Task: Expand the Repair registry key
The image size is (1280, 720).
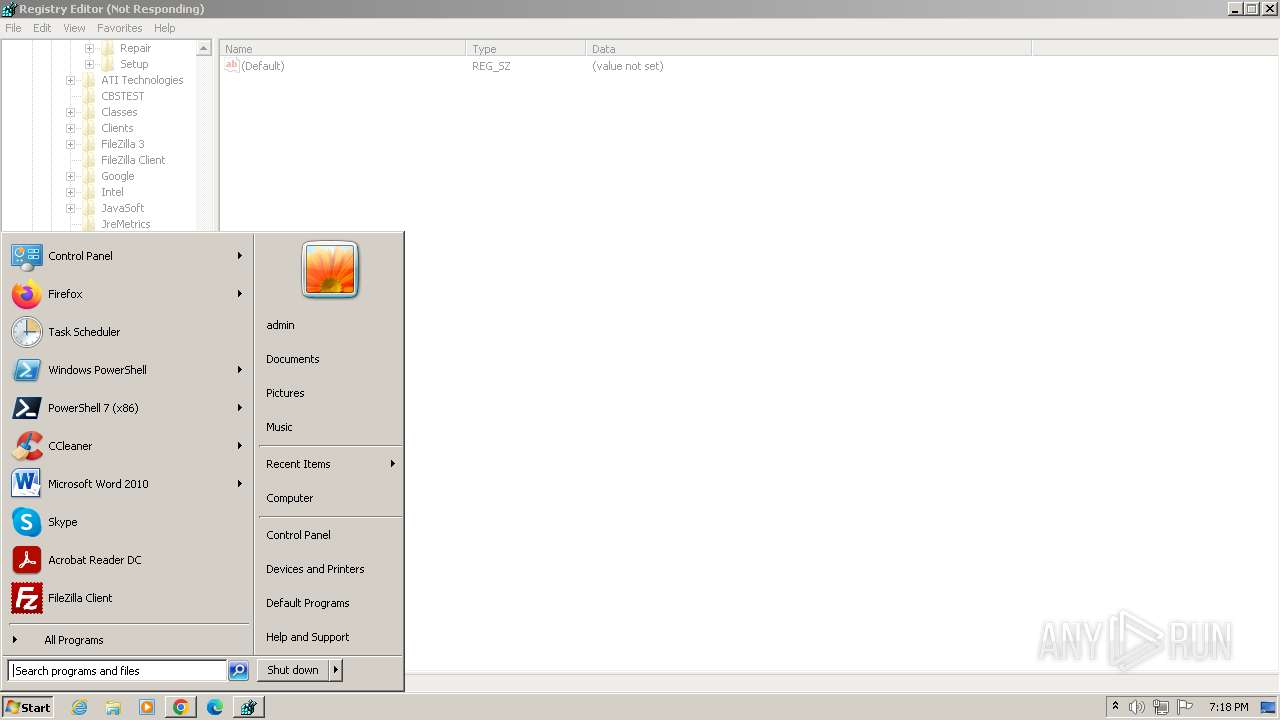Action: click(89, 48)
